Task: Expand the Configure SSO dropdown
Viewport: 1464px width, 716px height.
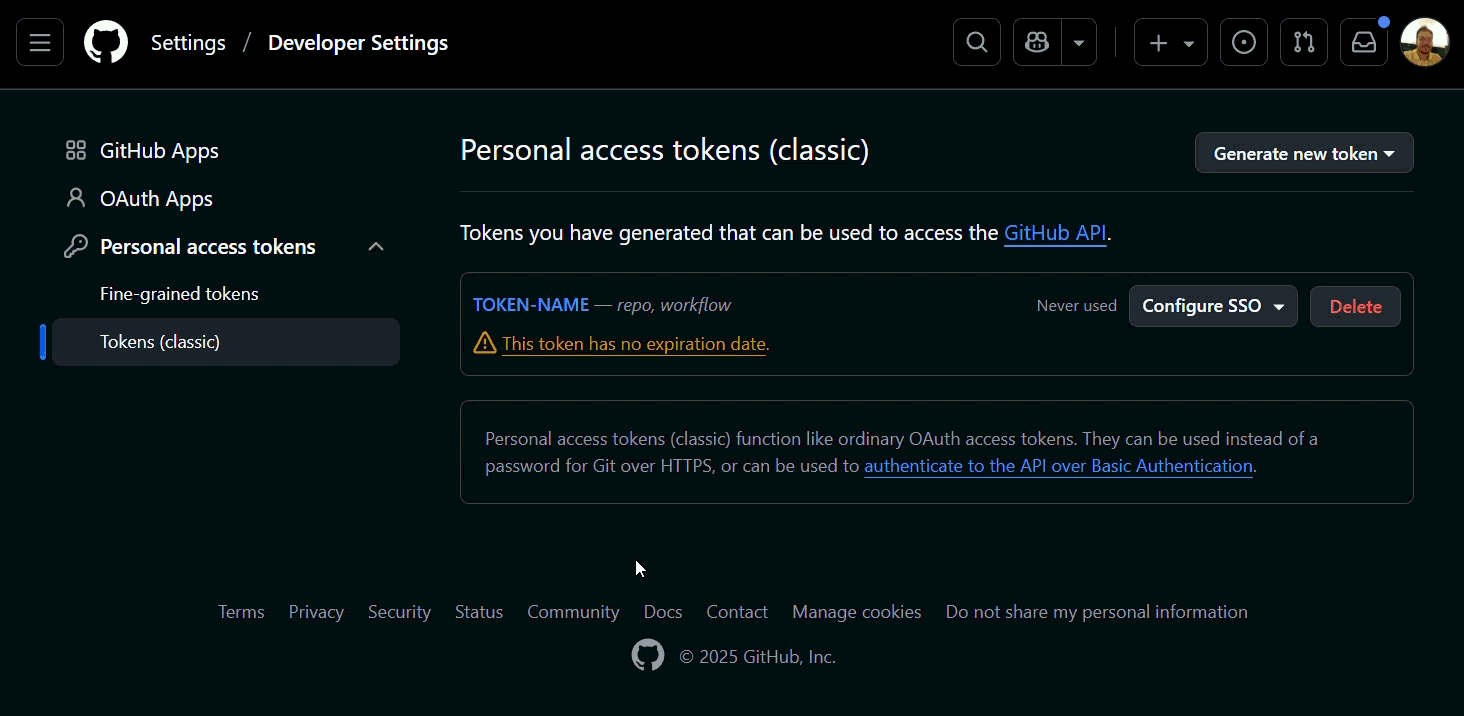Action: pos(1212,306)
